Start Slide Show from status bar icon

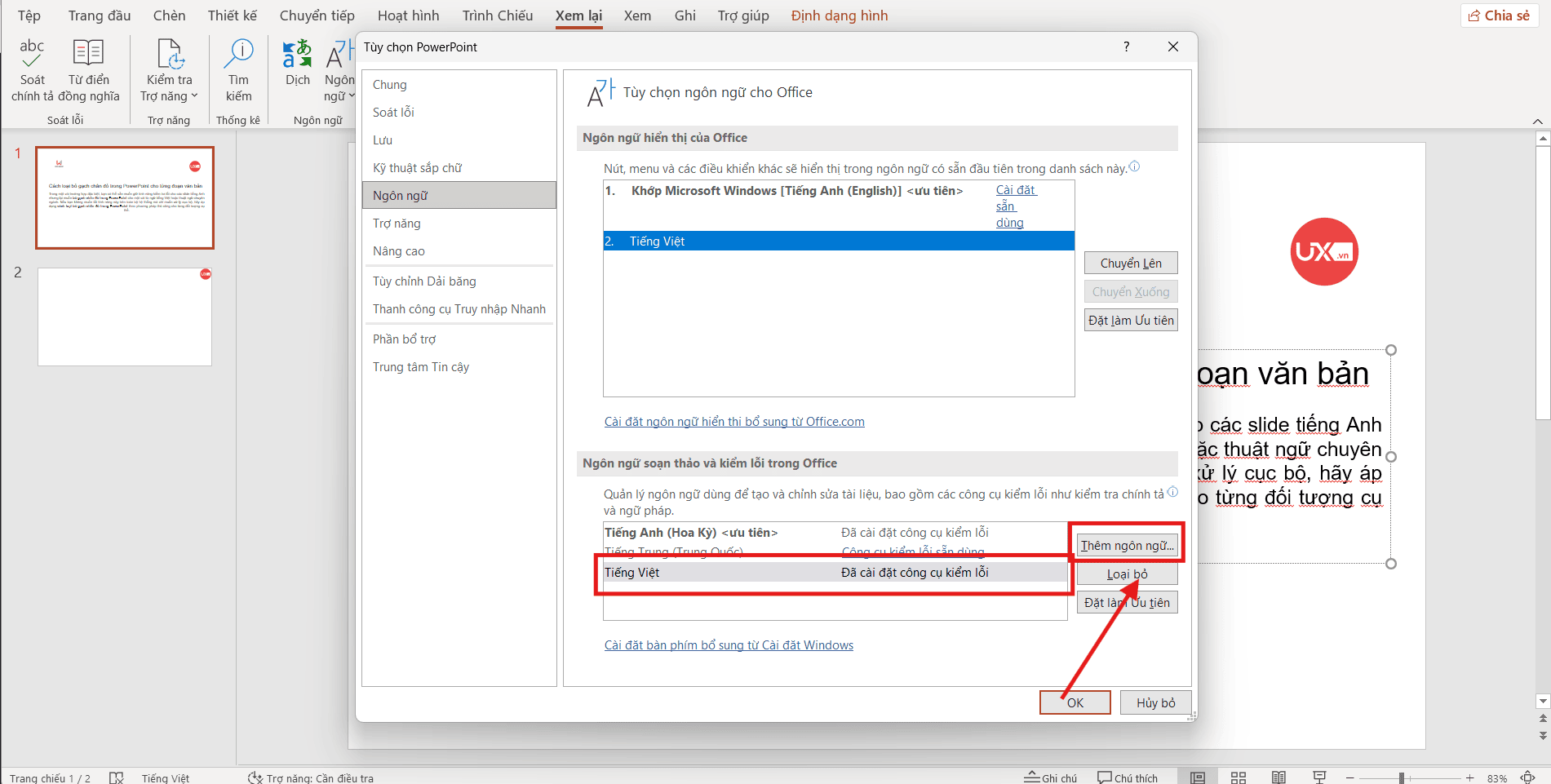tap(1318, 777)
